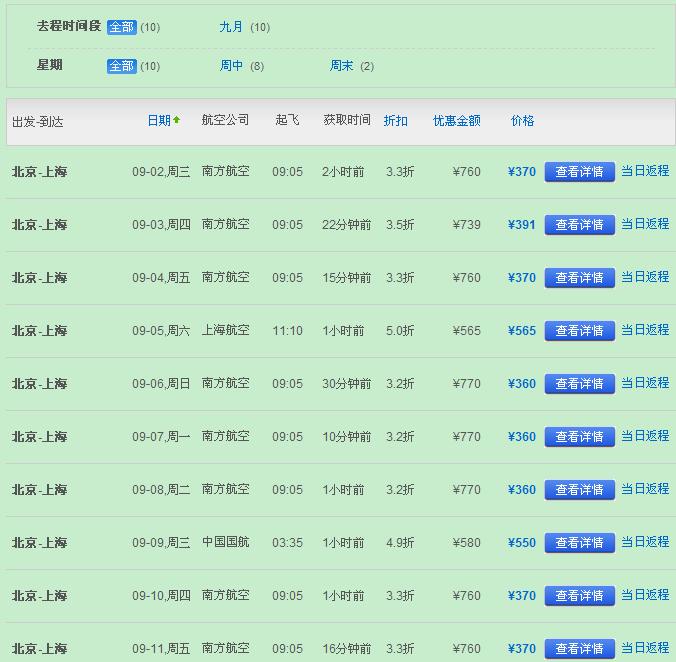
Task: Click the 16分钟前 retrieval time
Action: [x=347, y=649]
